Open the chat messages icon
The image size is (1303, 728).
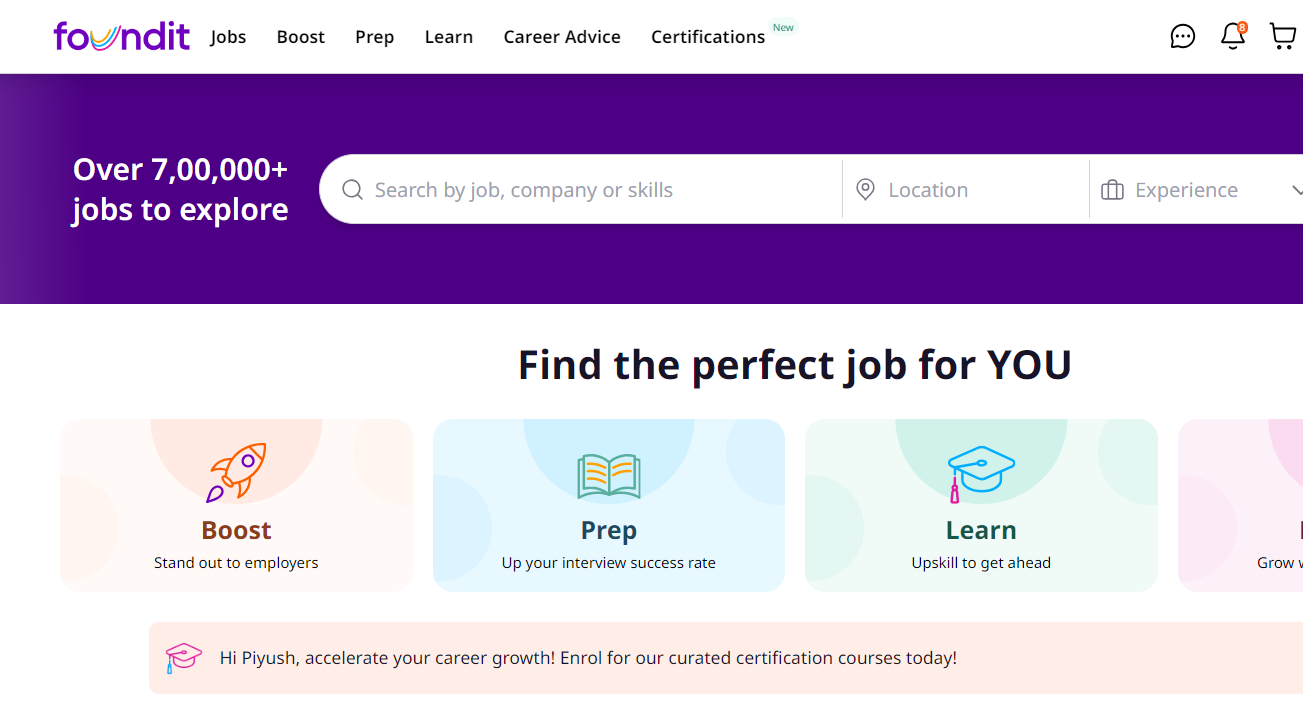point(1182,37)
